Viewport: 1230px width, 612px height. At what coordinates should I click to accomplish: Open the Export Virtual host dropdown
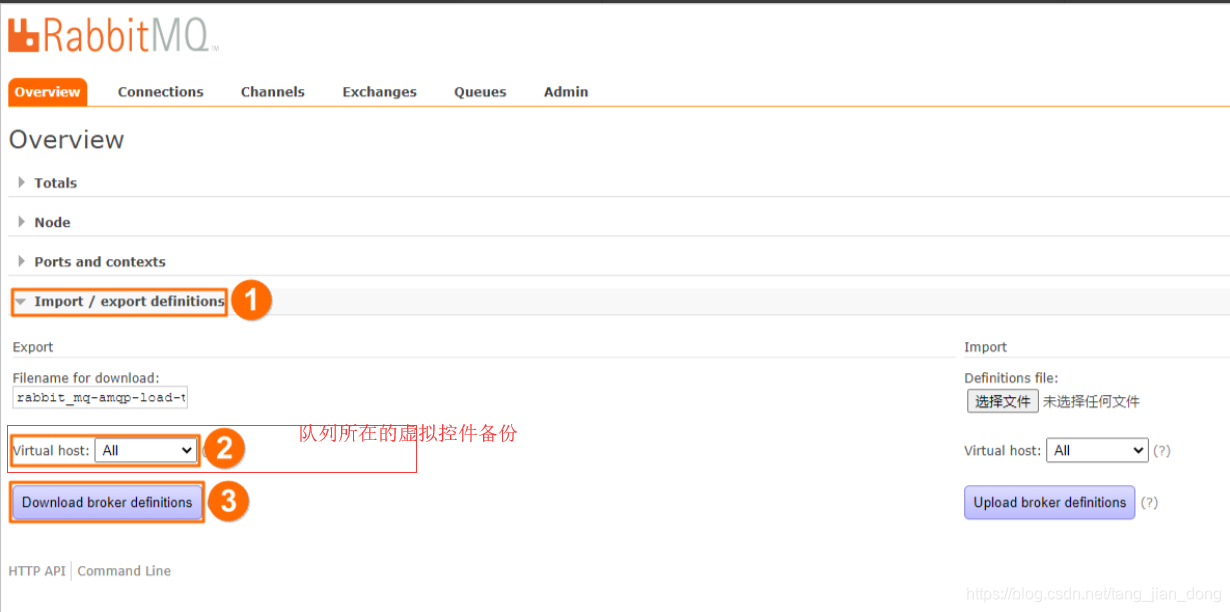click(x=146, y=451)
